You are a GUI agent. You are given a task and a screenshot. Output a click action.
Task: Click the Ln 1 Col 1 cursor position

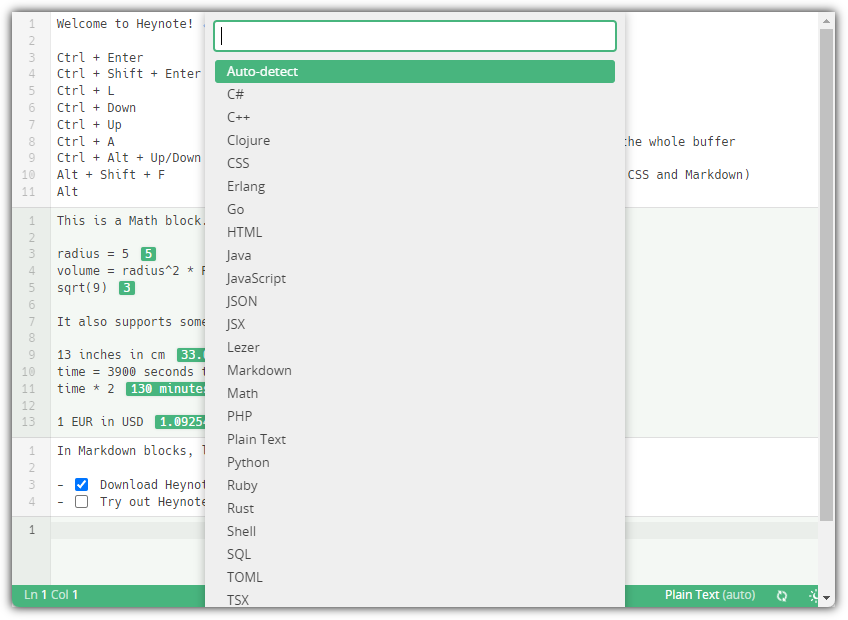[51, 595]
